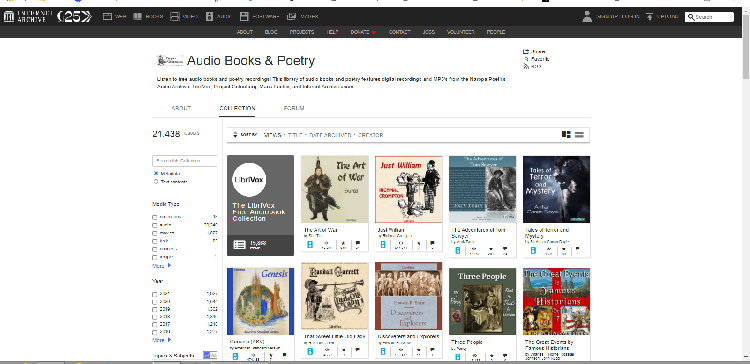Click audio media icon under The Art of War
The height and width of the screenshot is (364, 750).
pos(309,245)
